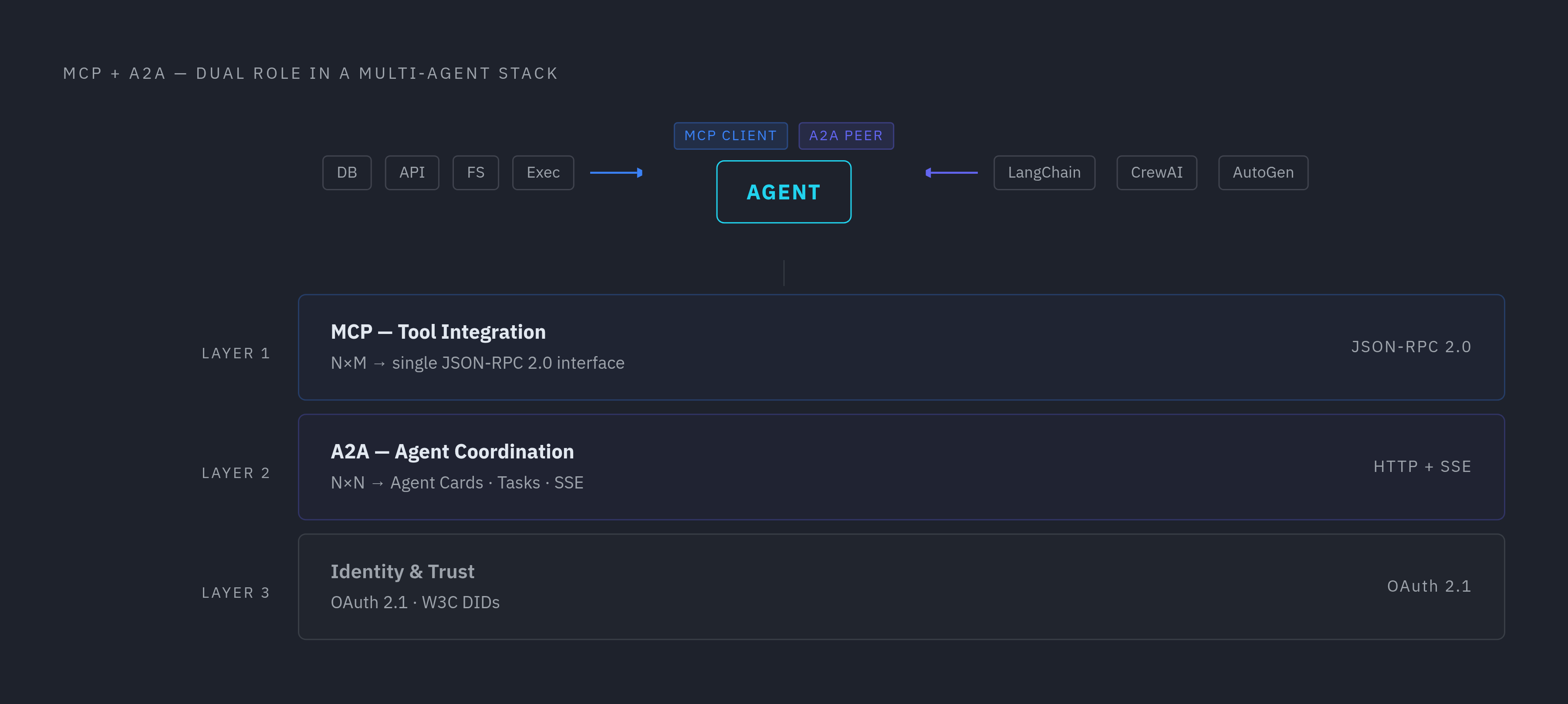Click the LAYER 3 label
1568x704 pixels.
[x=236, y=593]
